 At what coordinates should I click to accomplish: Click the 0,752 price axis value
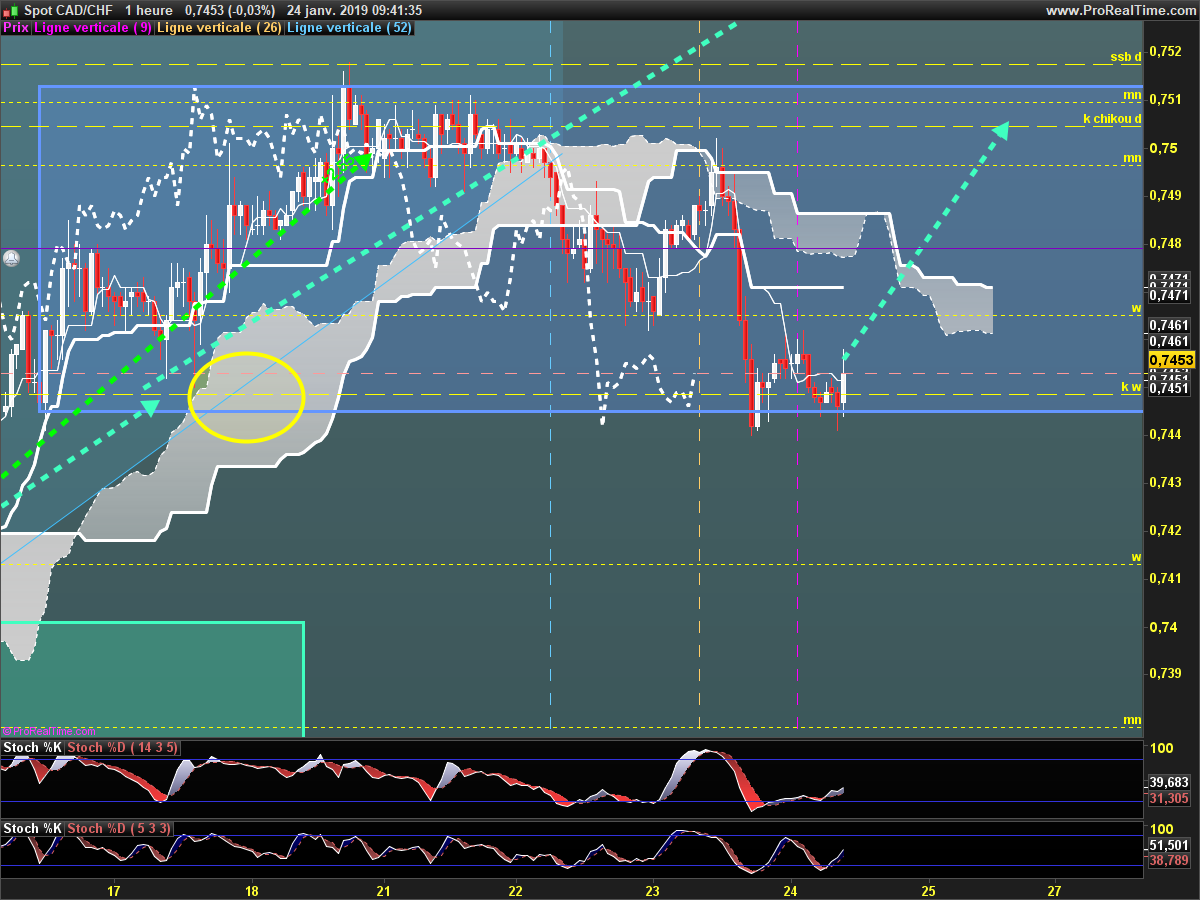[1166, 51]
